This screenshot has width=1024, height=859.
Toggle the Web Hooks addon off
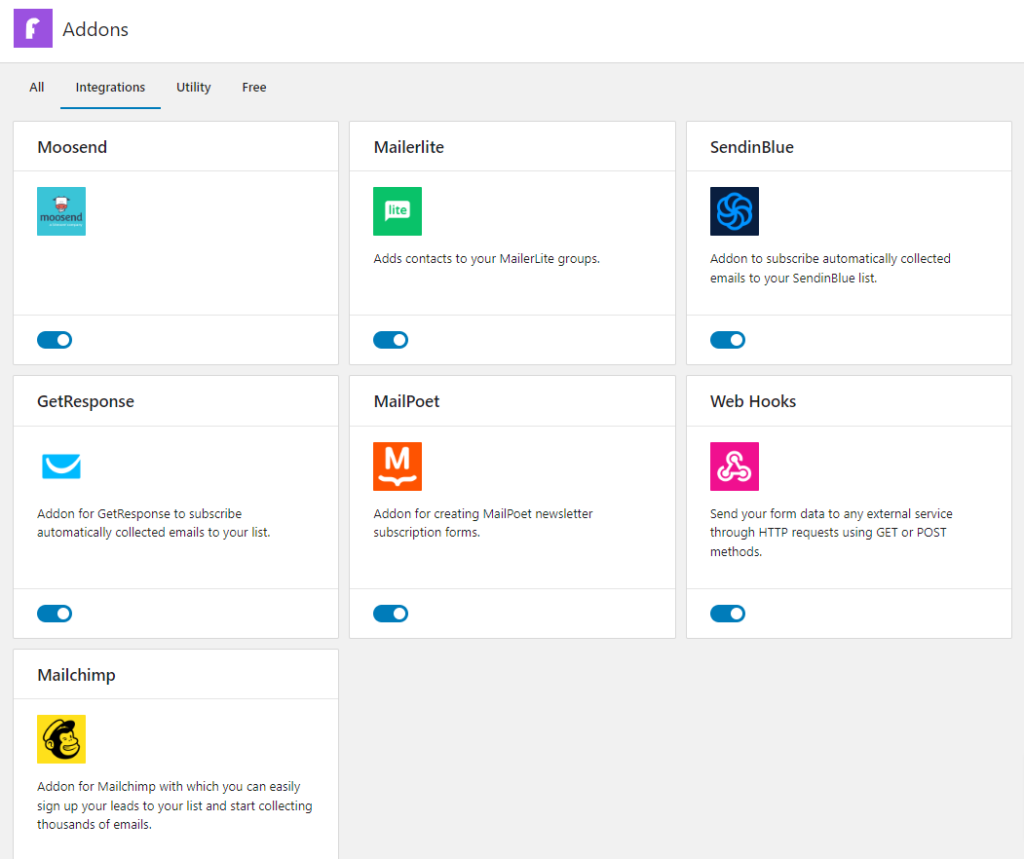point(728,613)
